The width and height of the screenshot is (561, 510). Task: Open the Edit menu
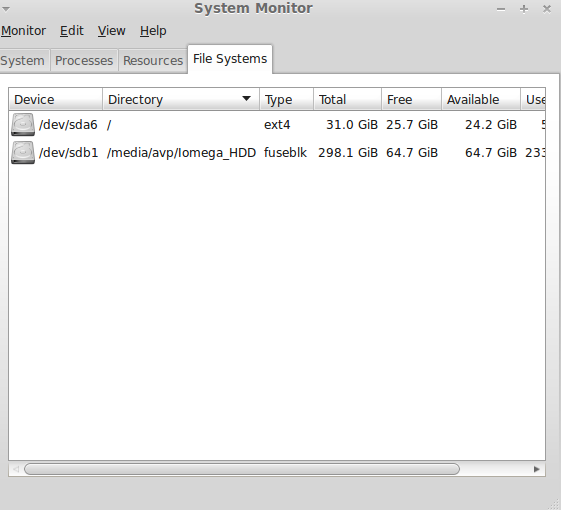pyautogui.click(x=72, y=31)
